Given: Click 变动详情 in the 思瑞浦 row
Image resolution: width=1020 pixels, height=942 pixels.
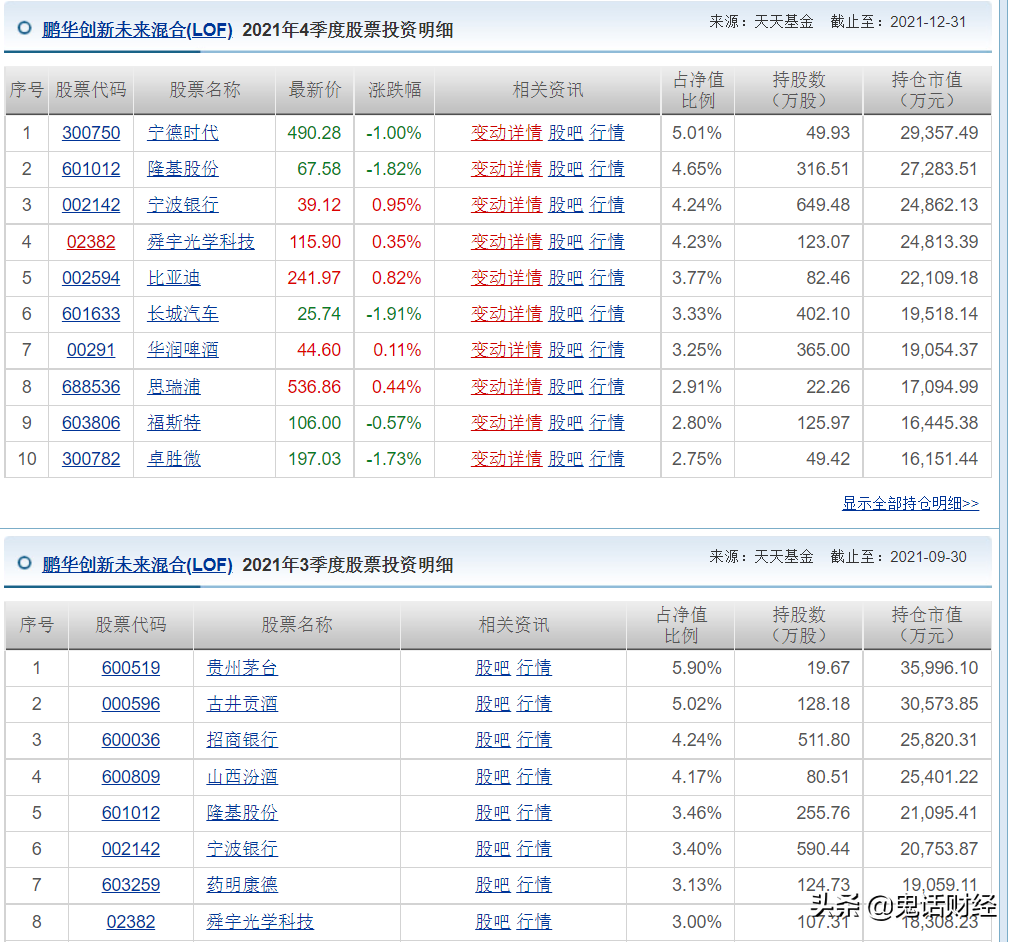Looking at the screenshot, I should (506, 387).
